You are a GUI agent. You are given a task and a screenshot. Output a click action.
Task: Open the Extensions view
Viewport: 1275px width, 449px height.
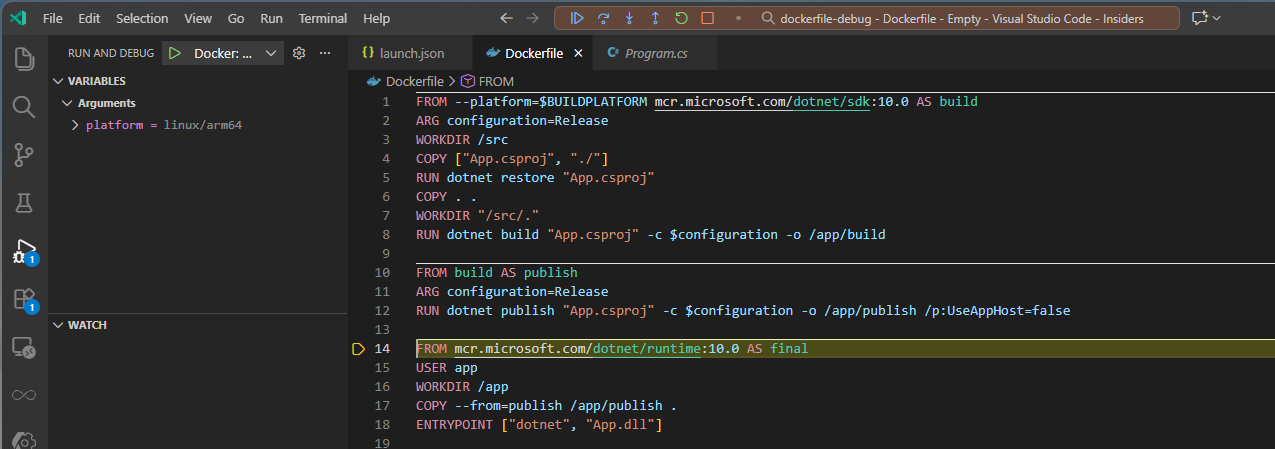24,299
